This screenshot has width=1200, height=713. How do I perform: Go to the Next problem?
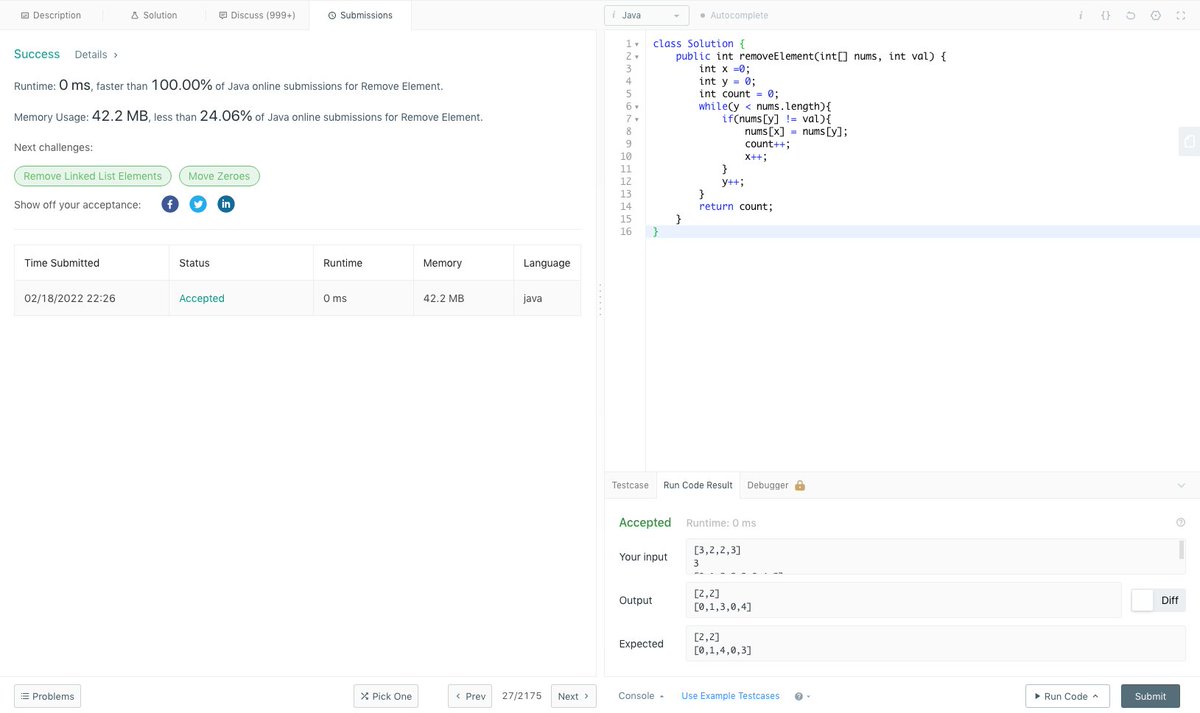tap(573, 696)
